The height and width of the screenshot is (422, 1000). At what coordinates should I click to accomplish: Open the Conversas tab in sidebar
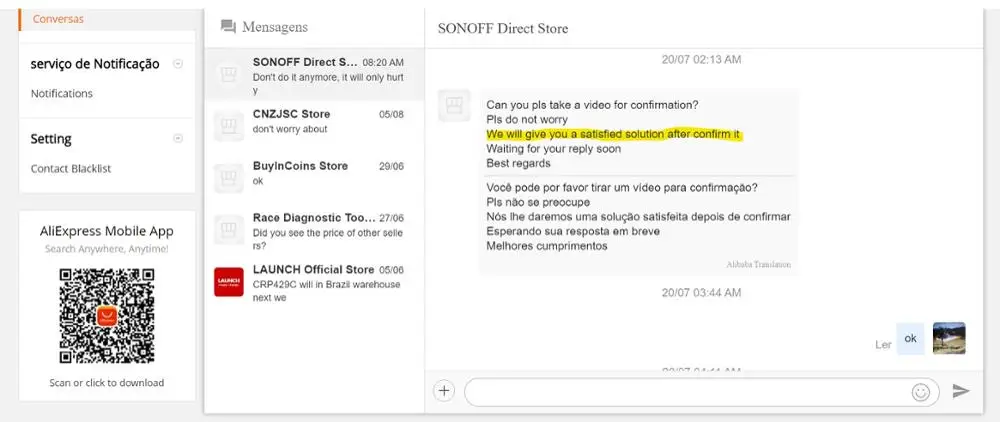(x=58, y=18)
